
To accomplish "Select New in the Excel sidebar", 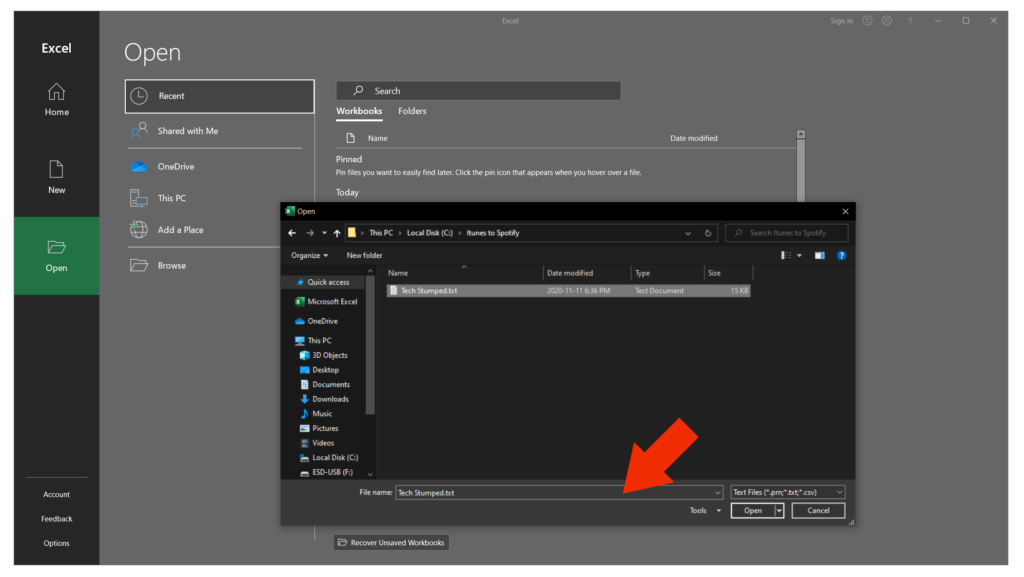I will tap(56, 177).
